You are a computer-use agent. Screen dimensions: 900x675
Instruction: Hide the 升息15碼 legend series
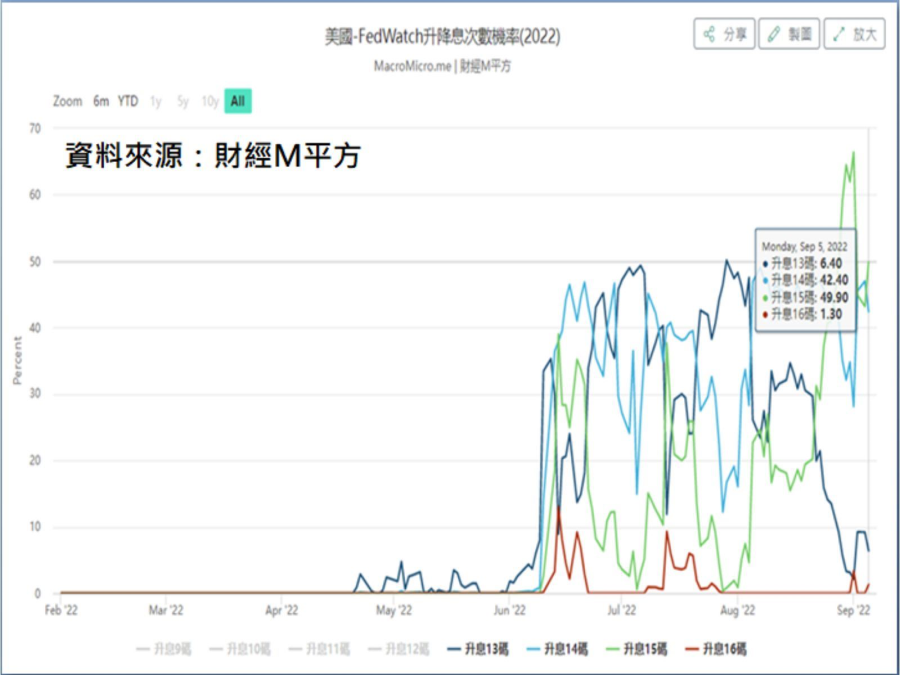coord(637,649)
